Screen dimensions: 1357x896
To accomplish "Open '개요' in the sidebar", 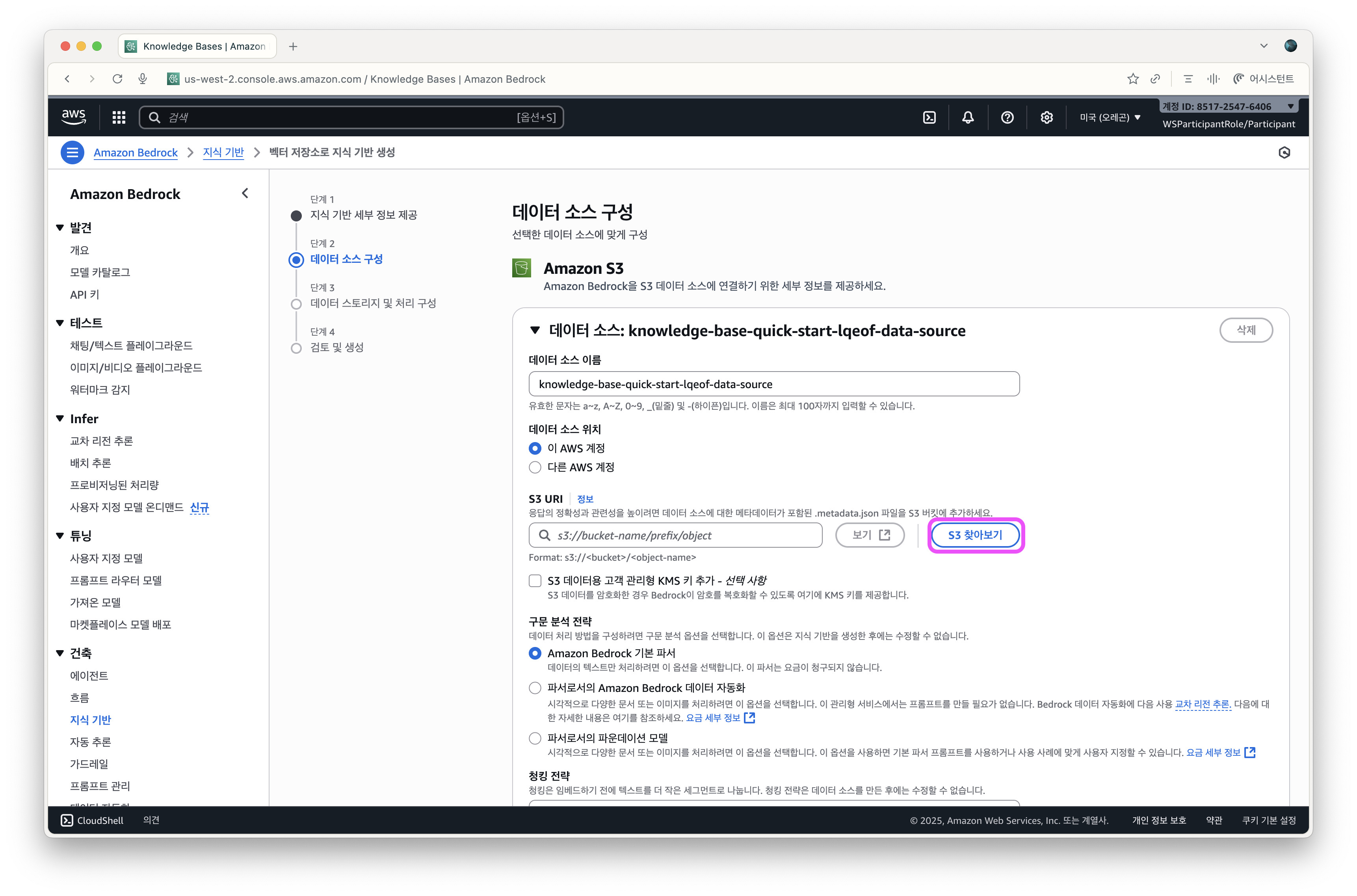I will pos(80,250).
